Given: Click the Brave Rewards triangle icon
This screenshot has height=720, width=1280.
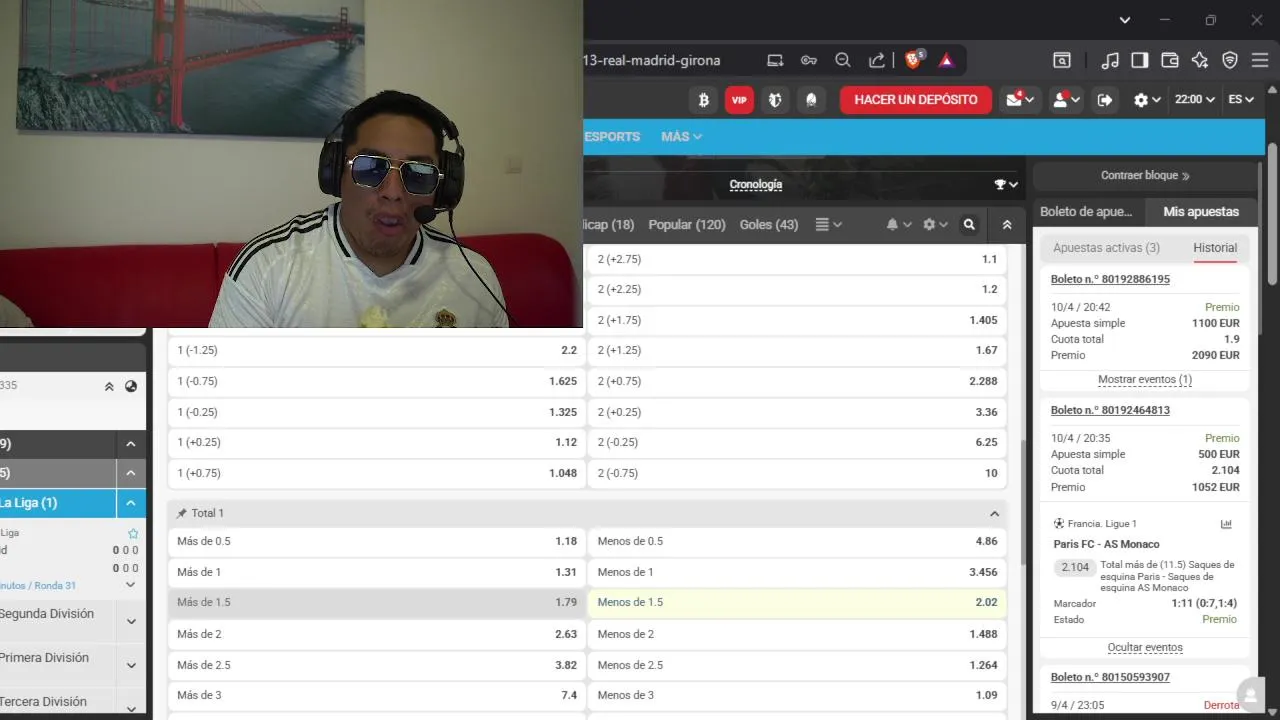Looking at the screenshot, I should [946, 61].
